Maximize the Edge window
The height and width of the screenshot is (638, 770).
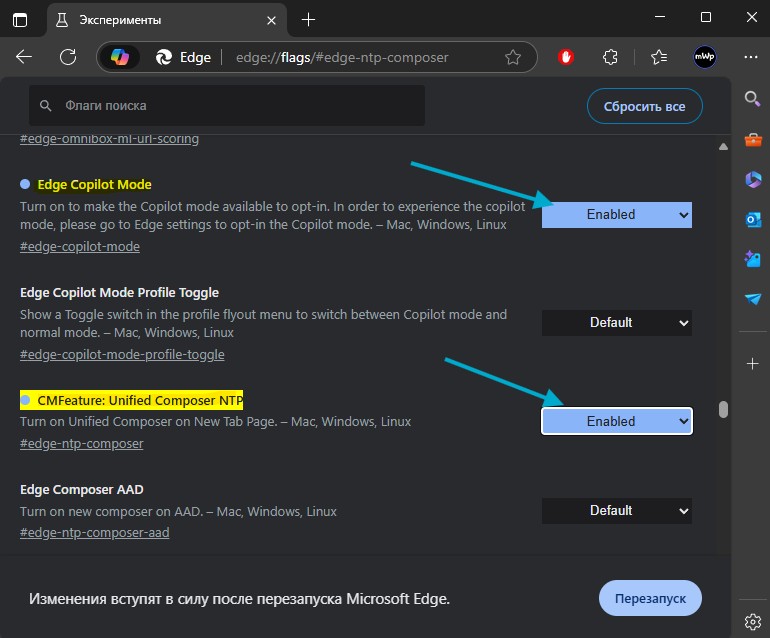[x=706, y=17]
